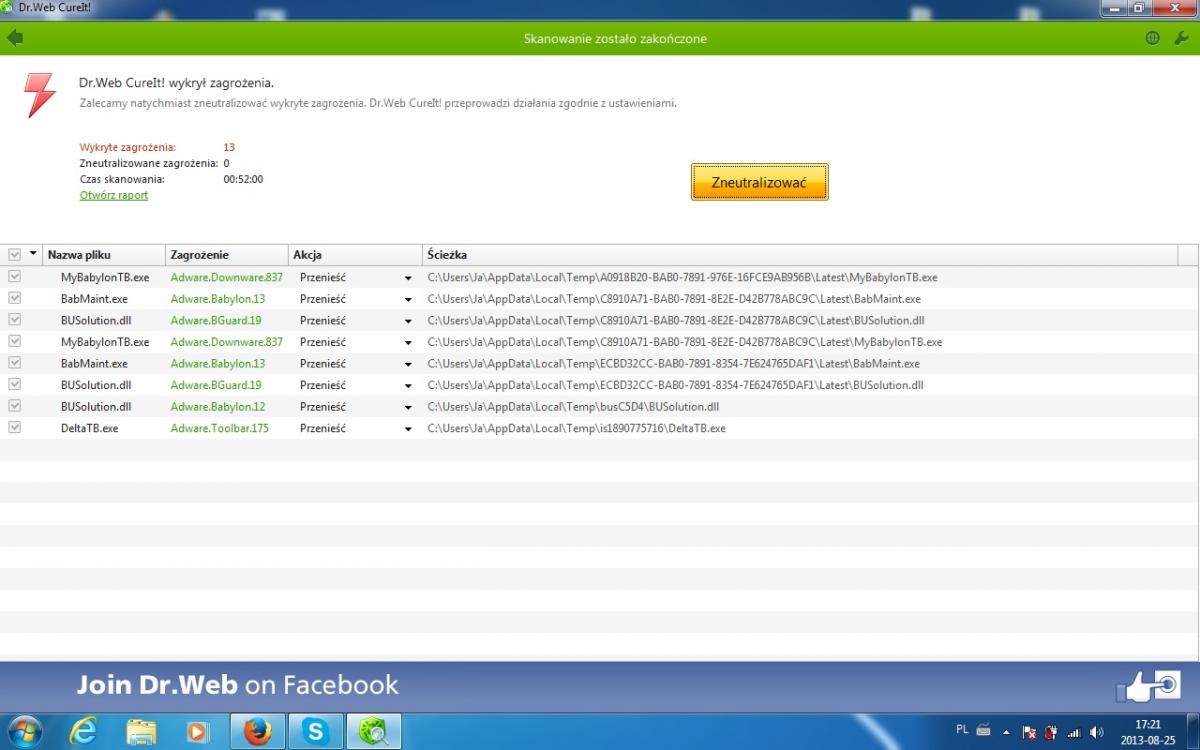Viewport: 1200px width, 750px height.
Task: Select the threat name Adware.Toolbar.175
Action: 220,428
